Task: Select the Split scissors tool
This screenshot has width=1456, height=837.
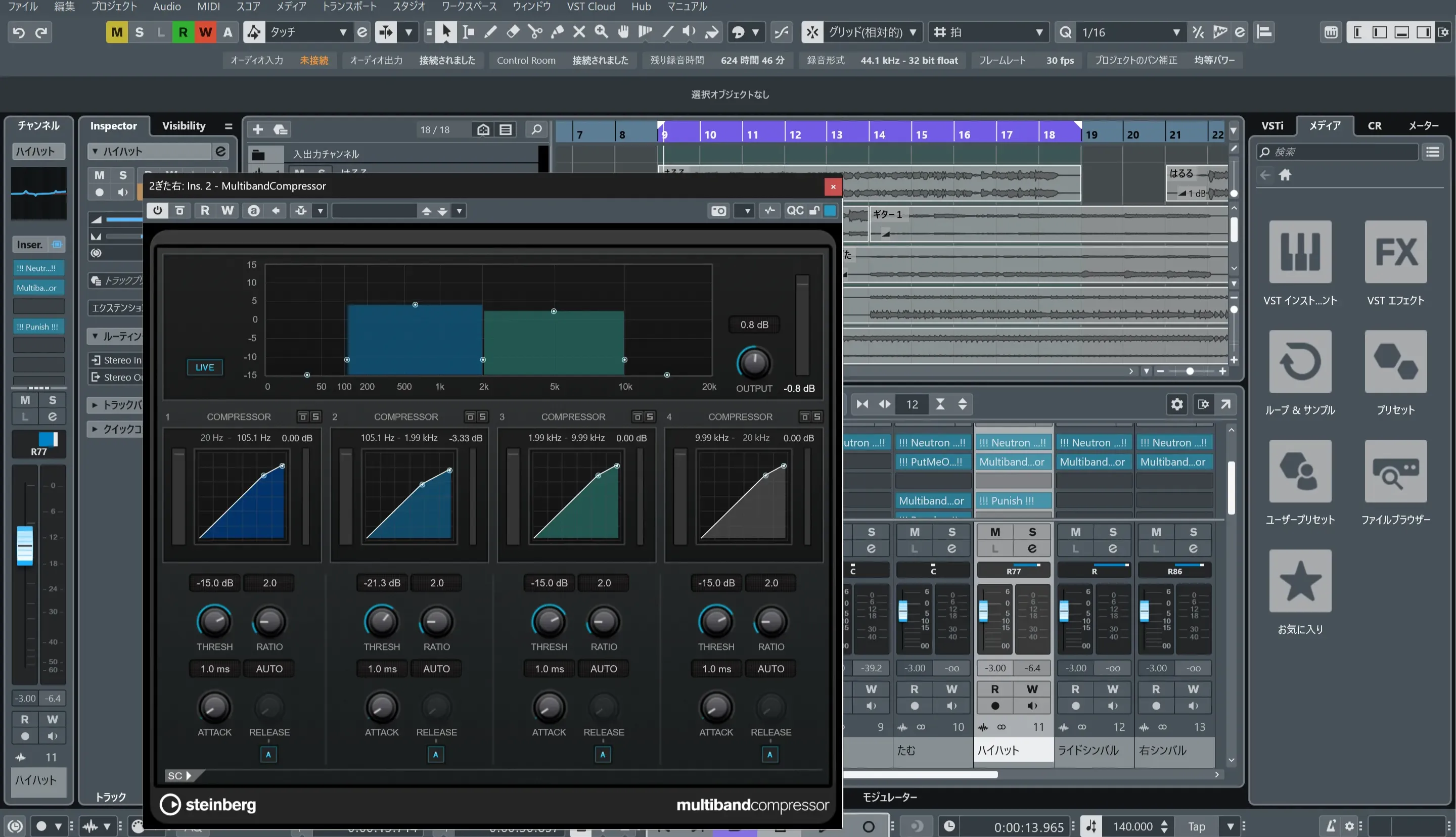Action: pos(535,32)
